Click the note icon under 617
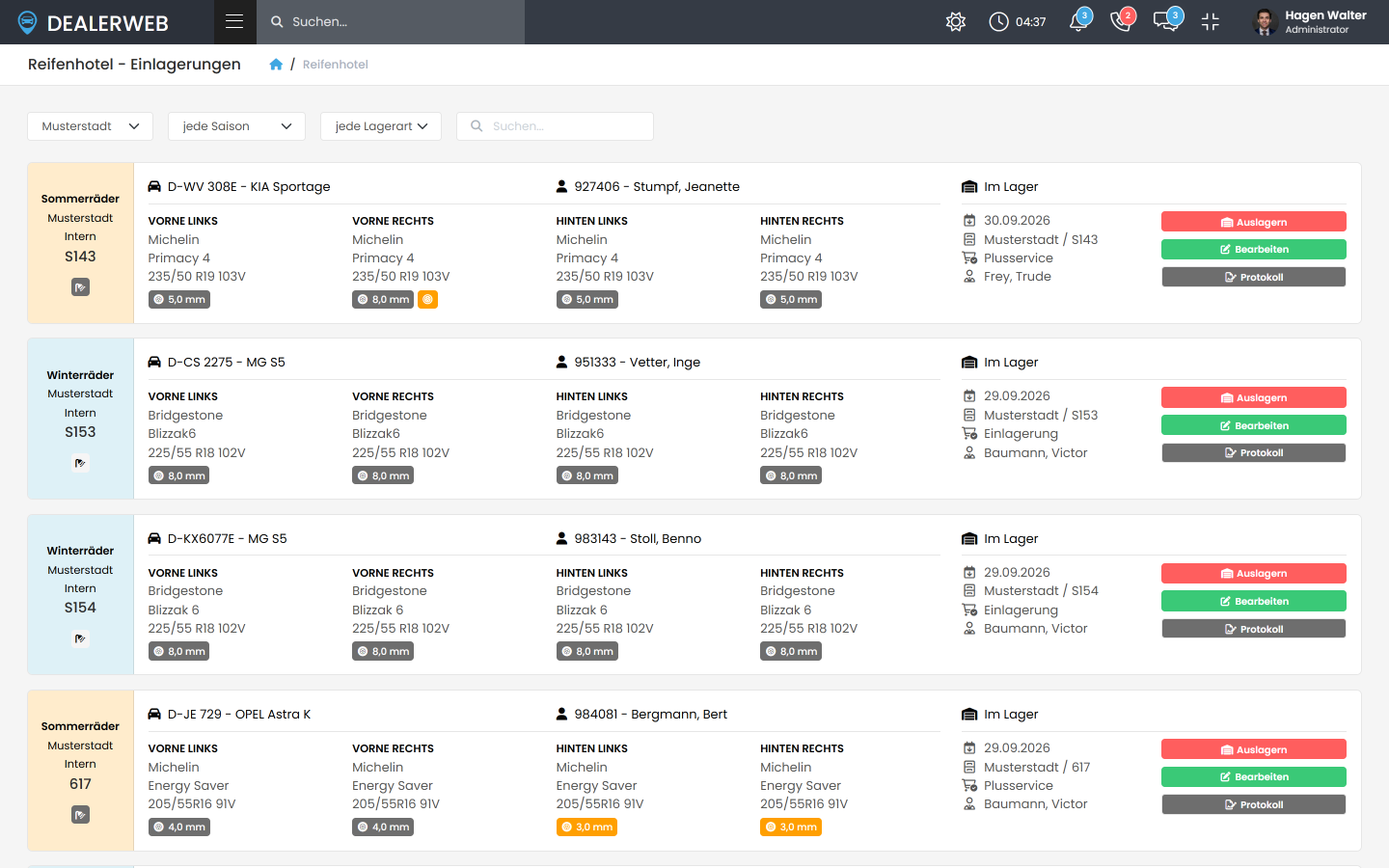Image resolution: width=1389 pixels, height=868 pixels. [x=80, y=815]
